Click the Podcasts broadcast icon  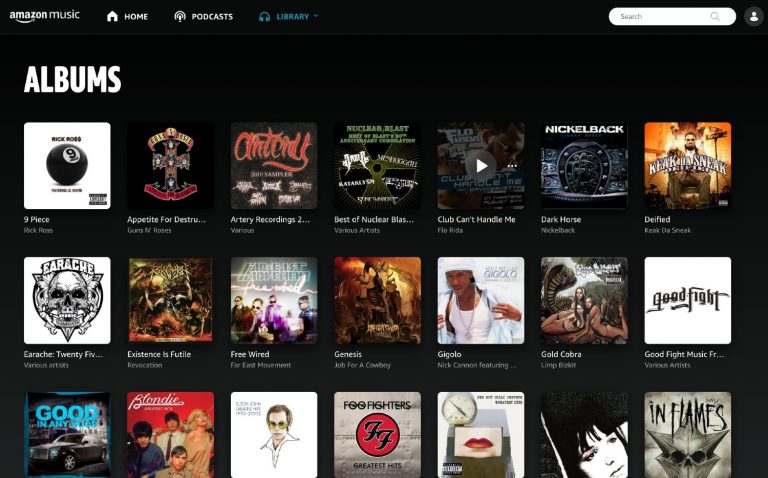click(x=180, y=16)
